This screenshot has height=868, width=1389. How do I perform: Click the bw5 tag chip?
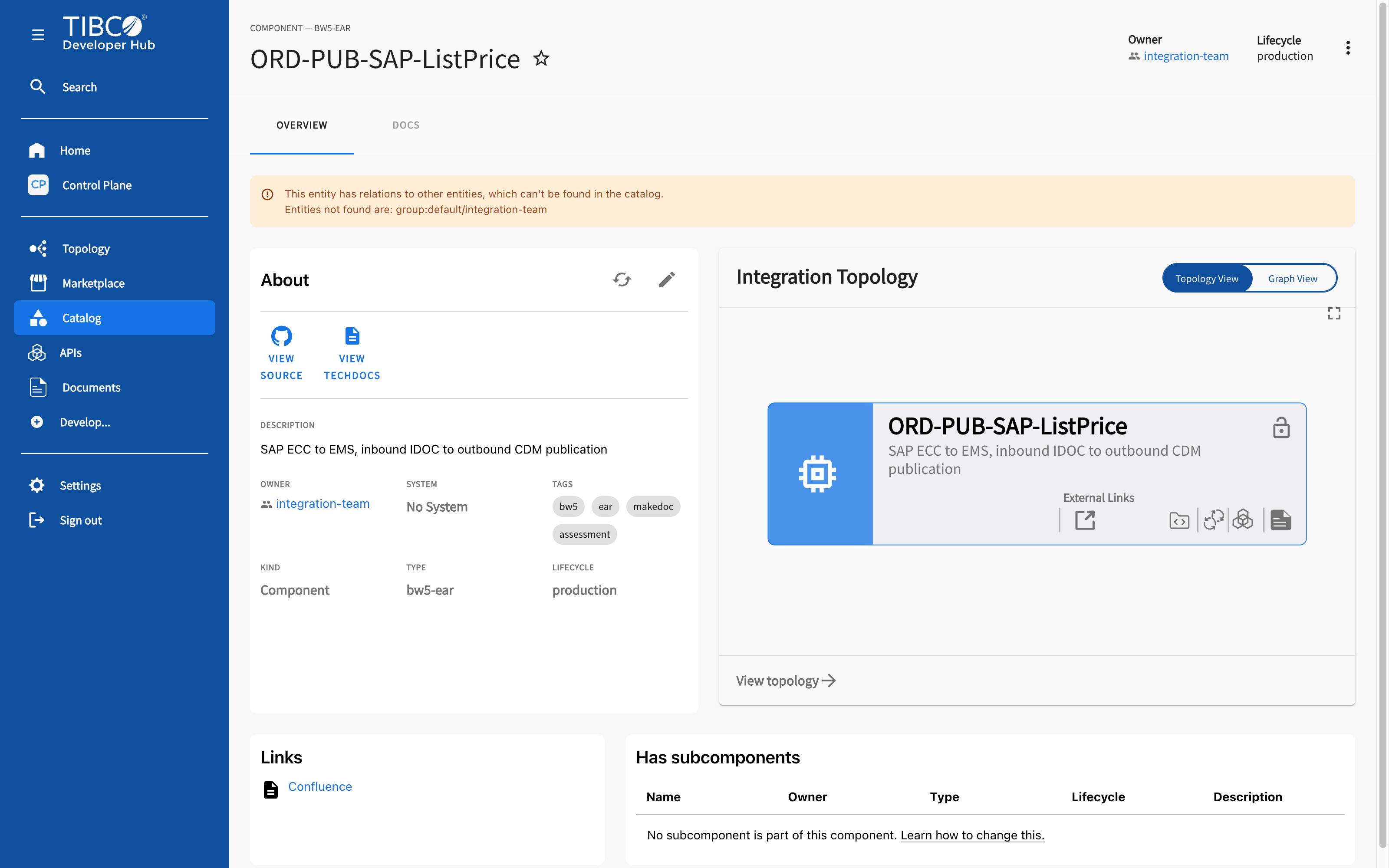[568, 506]
